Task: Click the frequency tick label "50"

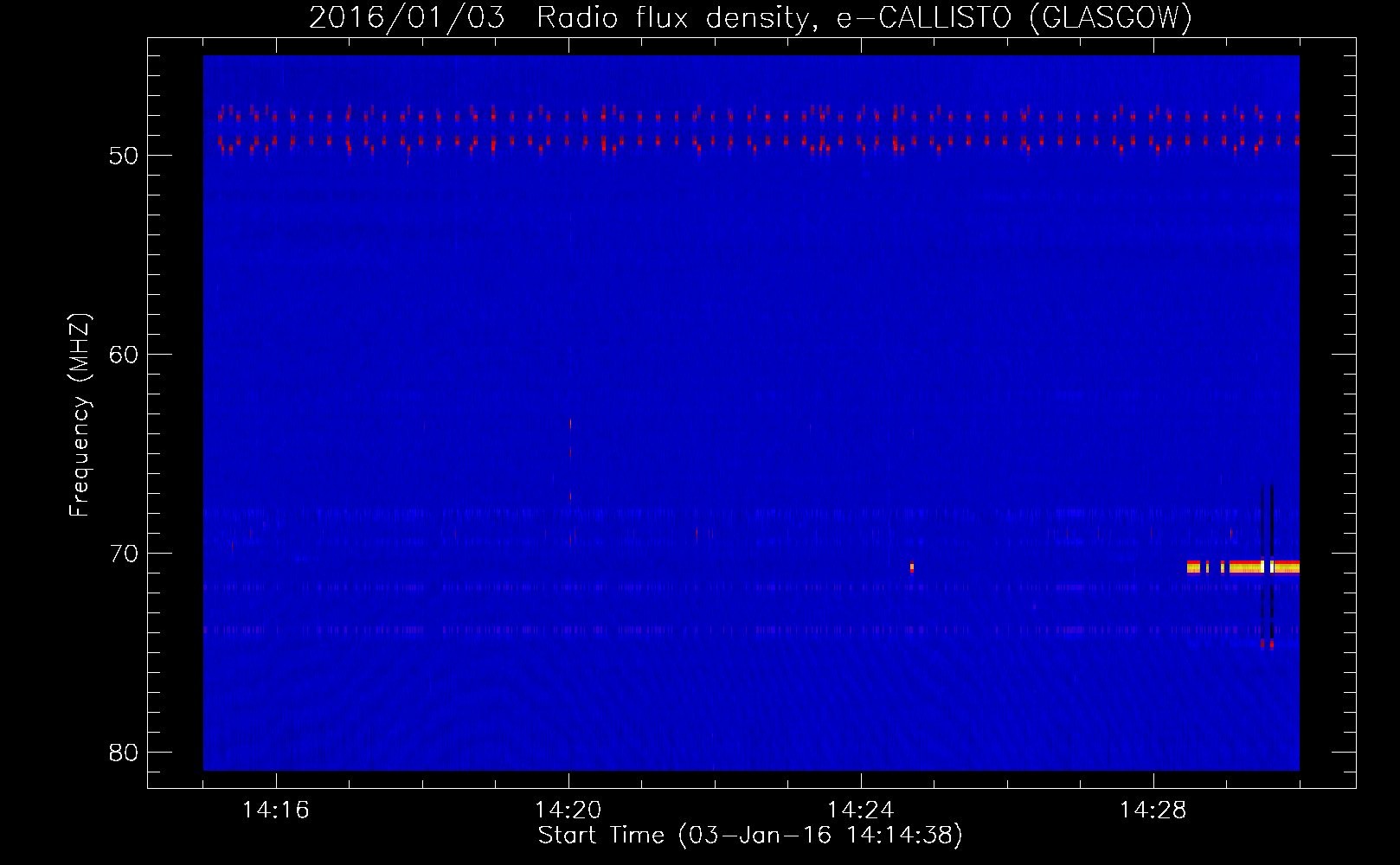Action: [124, 156]
